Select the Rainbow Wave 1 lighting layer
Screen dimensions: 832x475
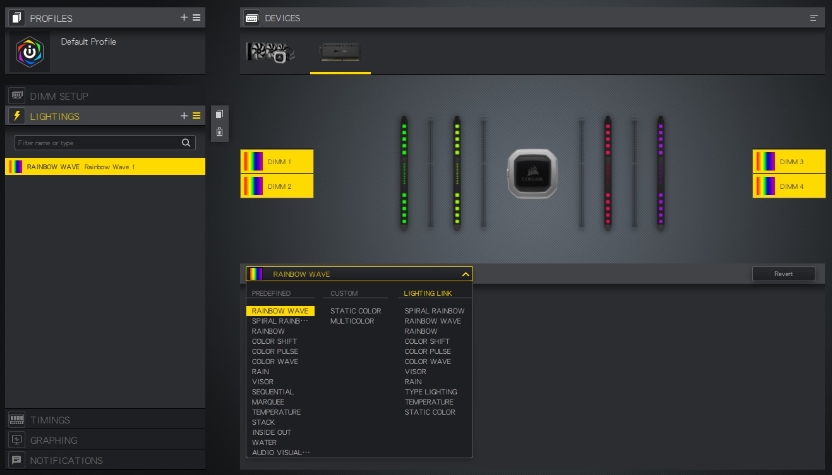pyautogui.click(x=105, y=167)
